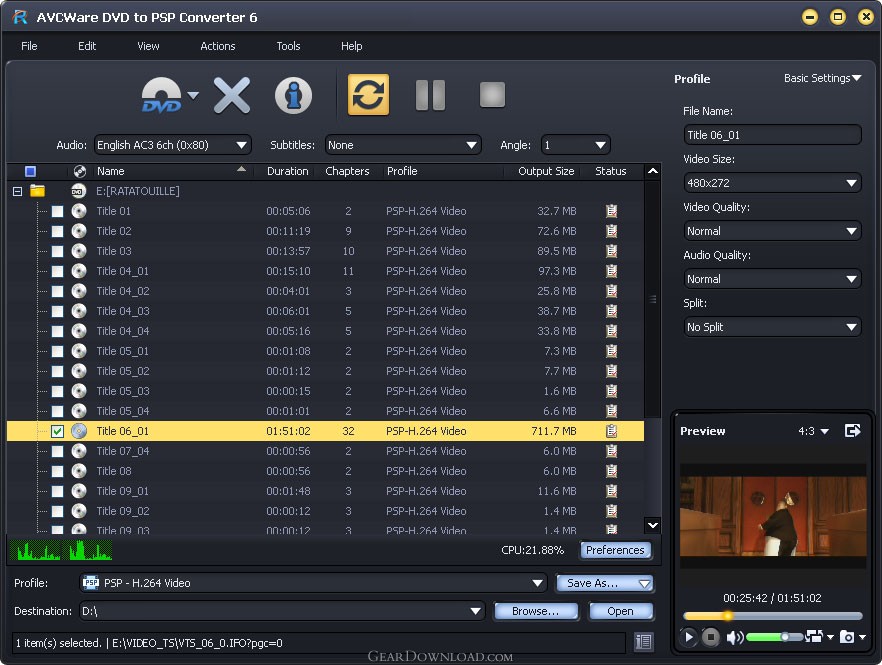
Task: Toggle the select-all checkbox in the list header
Action: [30, 171]
